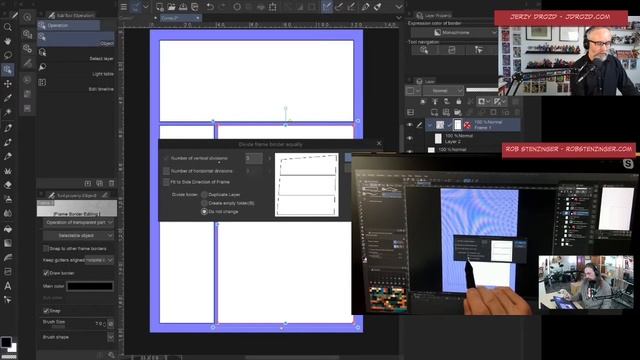Image resolution: width=640 pixels, height=360 pixels.
Task: Select the Select layer sub tool
Action: tap(76, 55)
